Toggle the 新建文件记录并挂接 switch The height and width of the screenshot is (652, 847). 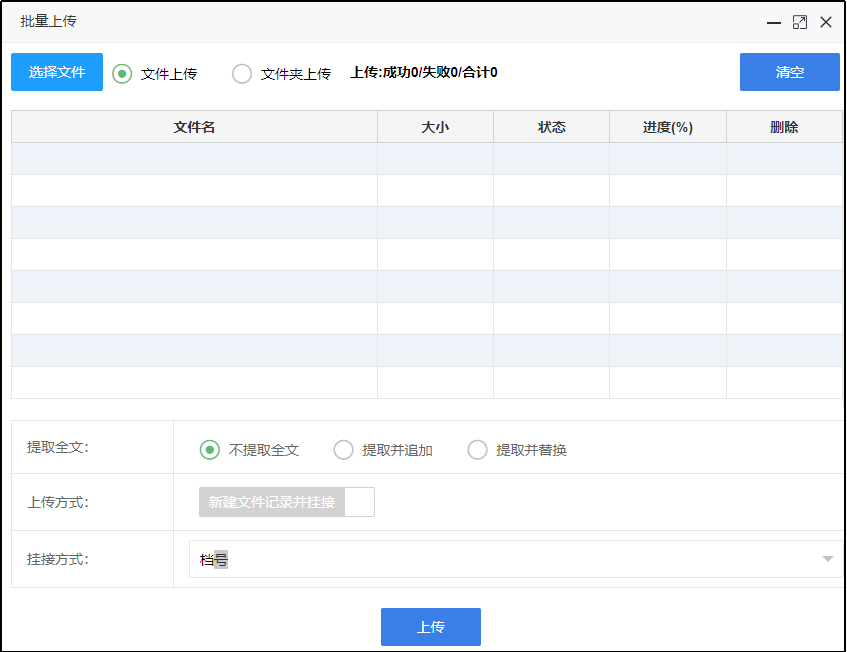click(287, 502)
